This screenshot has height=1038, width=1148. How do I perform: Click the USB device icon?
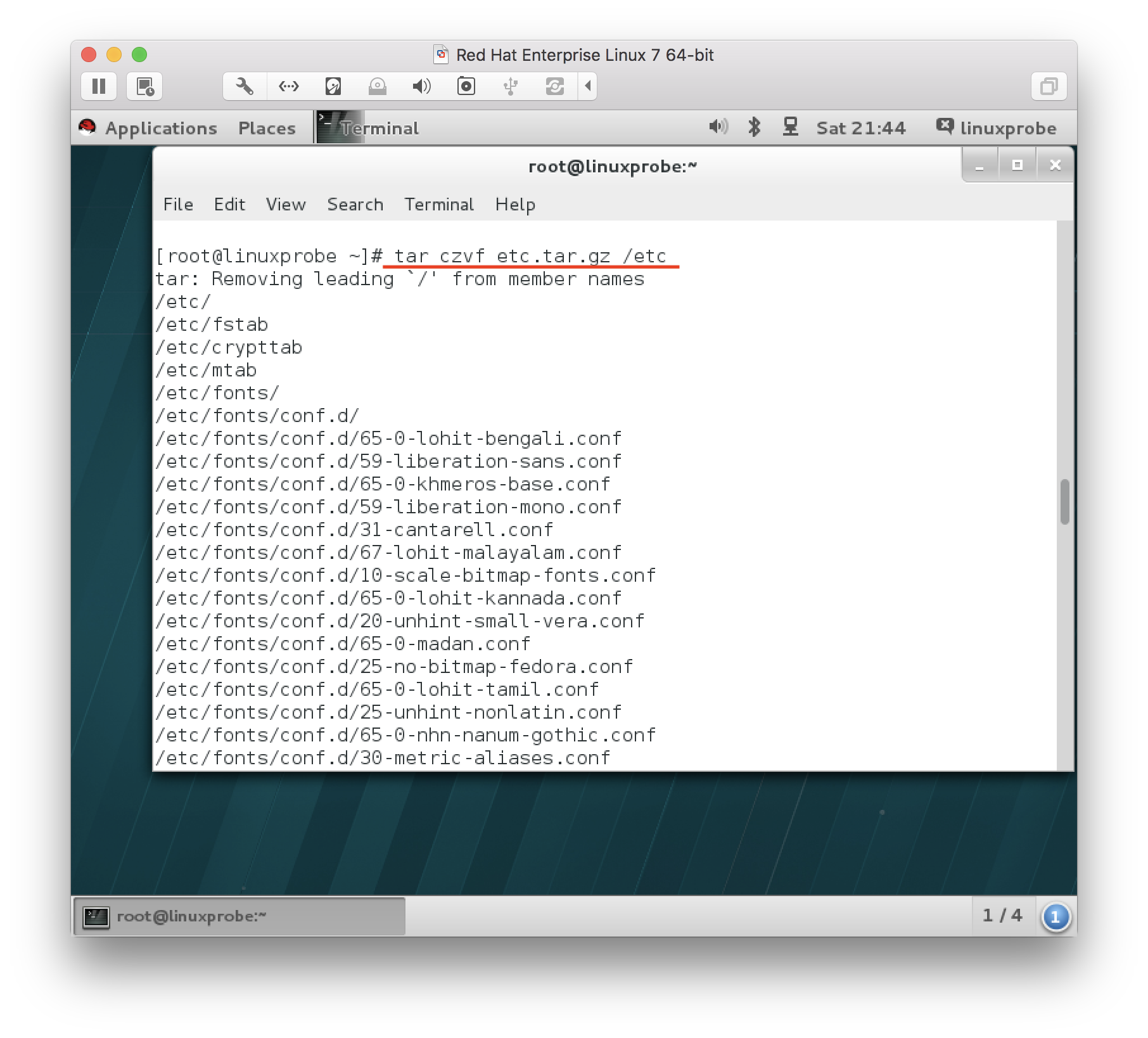tap(511, 86)
